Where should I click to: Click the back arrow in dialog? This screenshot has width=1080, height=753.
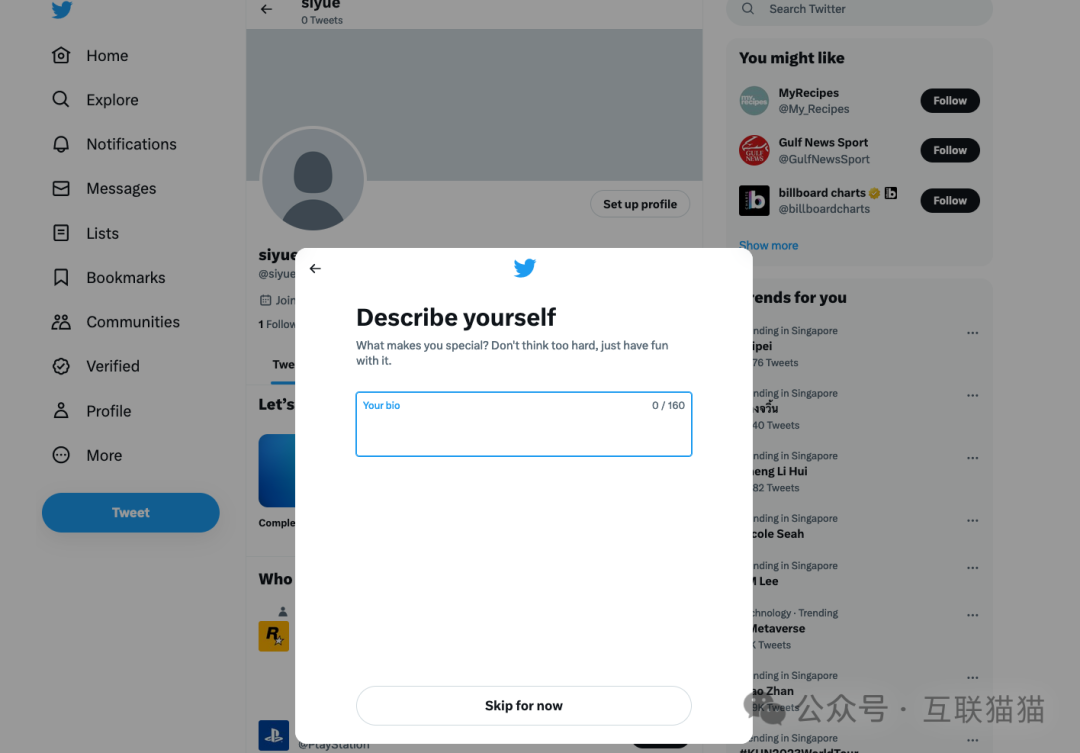click(x=315, y=269)
